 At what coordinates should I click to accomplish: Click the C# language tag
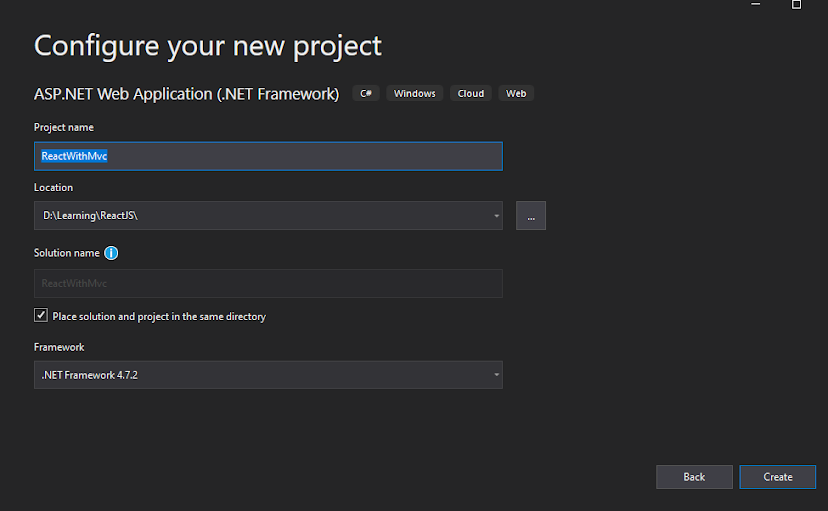tap(366, 94)
